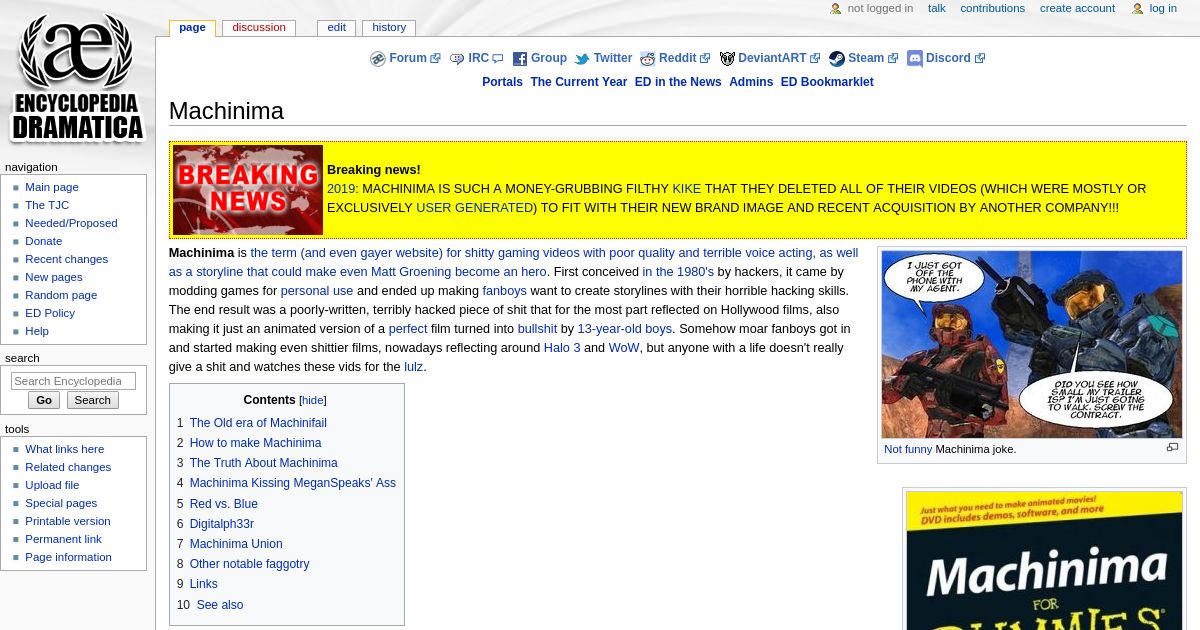This screenshot has height=630, width=1200.
Task: Open the Halo comic joke image
Action: (1032, 344)
